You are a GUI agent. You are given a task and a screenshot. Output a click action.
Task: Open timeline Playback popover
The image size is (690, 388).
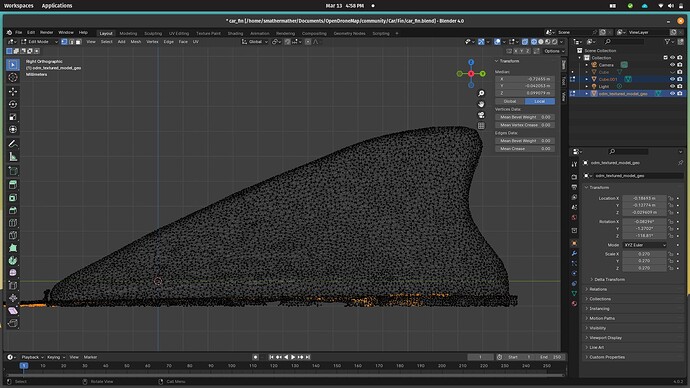click(32, 357)
